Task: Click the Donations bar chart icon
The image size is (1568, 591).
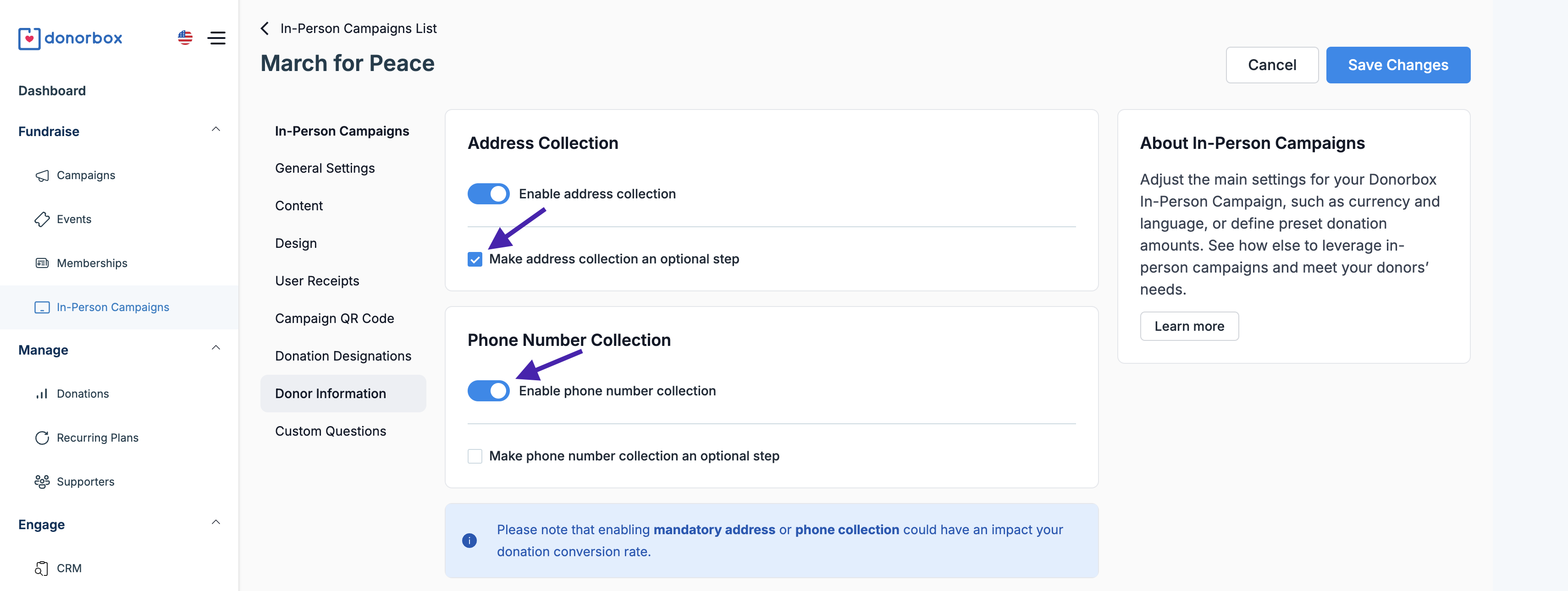Action: [x=42, y=394]
